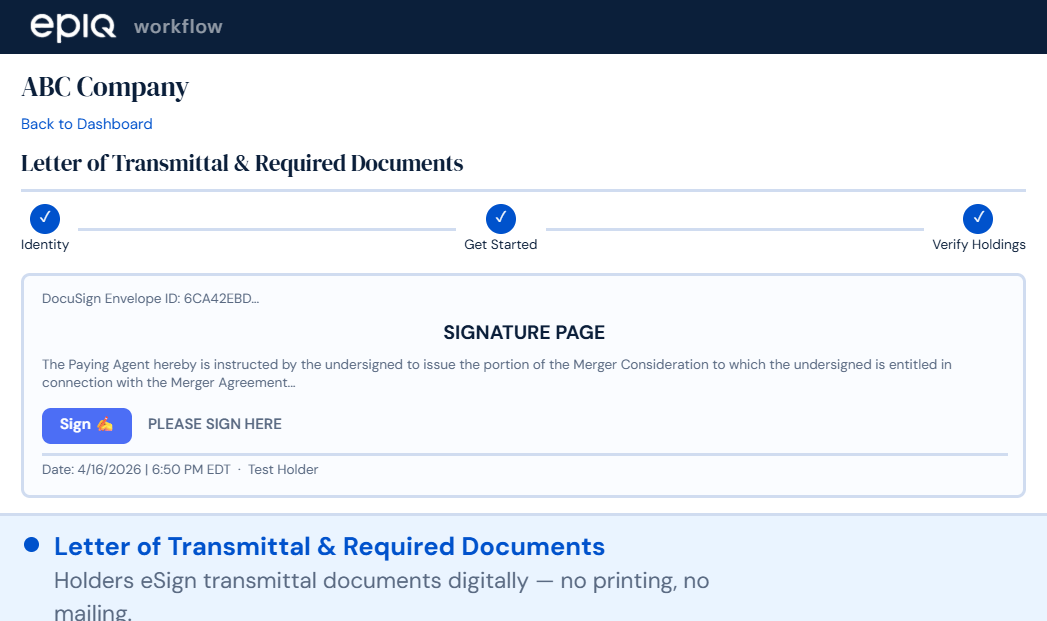Click the DocuSign Envelope ID text
The image size is (1047, 621).
pos(150,298)
